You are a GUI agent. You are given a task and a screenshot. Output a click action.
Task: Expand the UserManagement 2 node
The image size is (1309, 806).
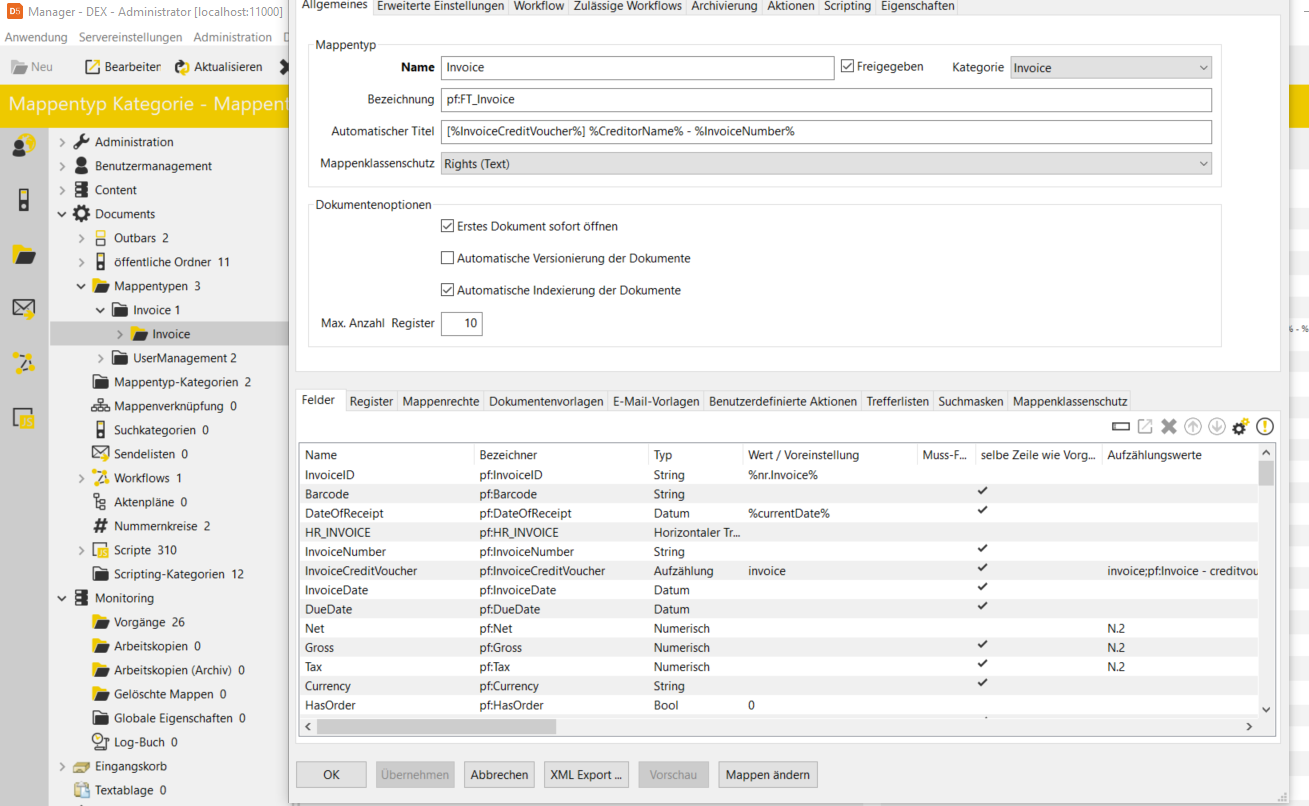tap(100, 358)
